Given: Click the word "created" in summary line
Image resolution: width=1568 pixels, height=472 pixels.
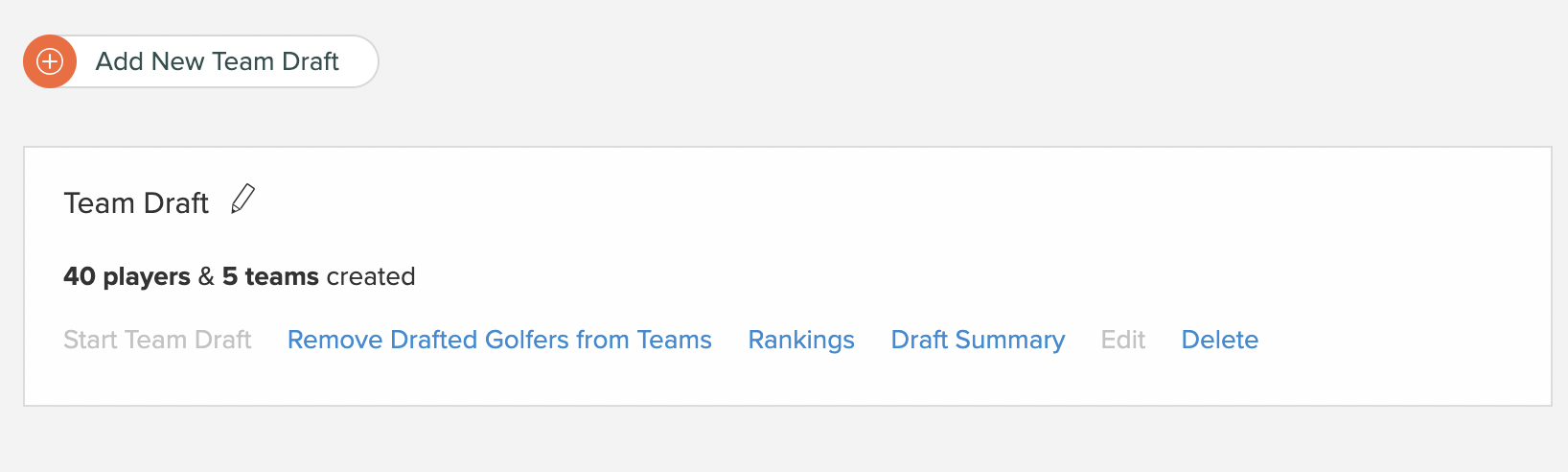Looking at the screenshot, I should [371, 276].
